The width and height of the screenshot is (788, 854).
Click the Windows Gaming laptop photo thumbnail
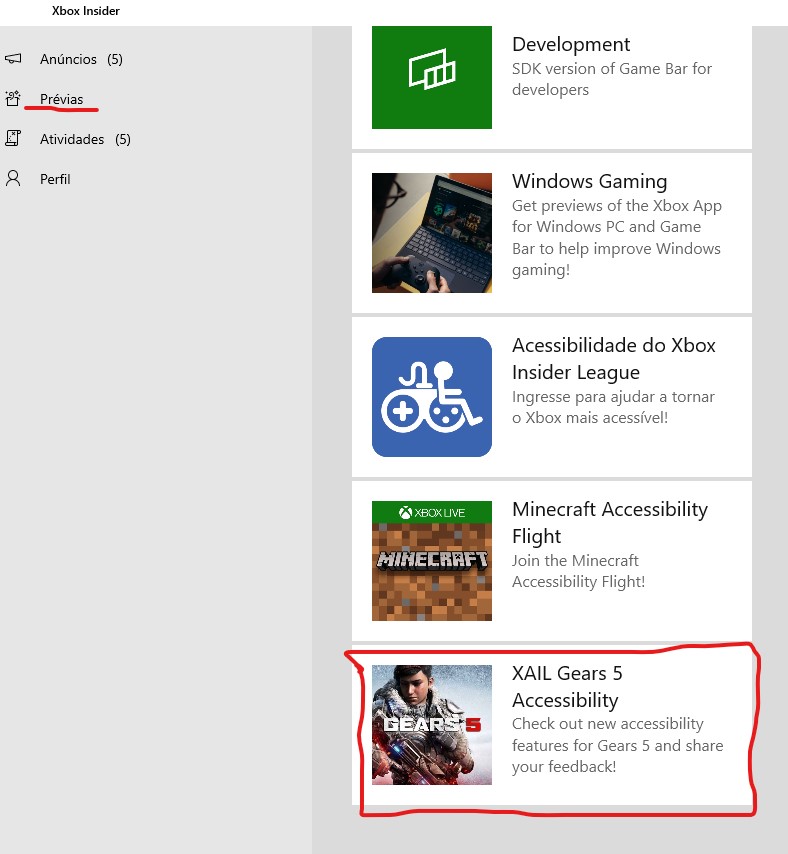(x=432, y=233)
